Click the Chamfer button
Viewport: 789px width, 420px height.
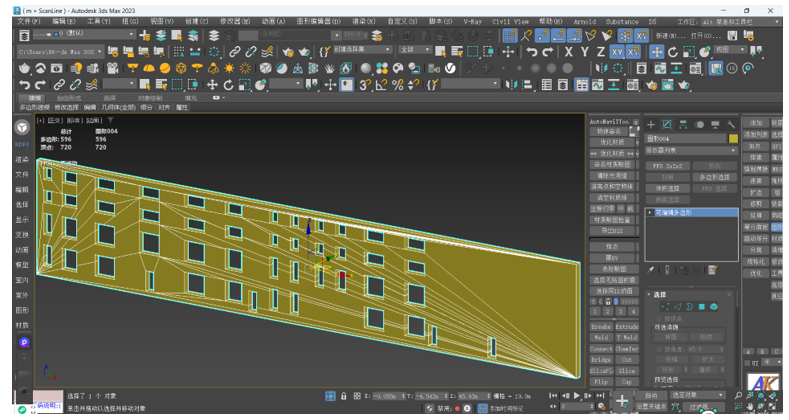(x=627, y=349)
